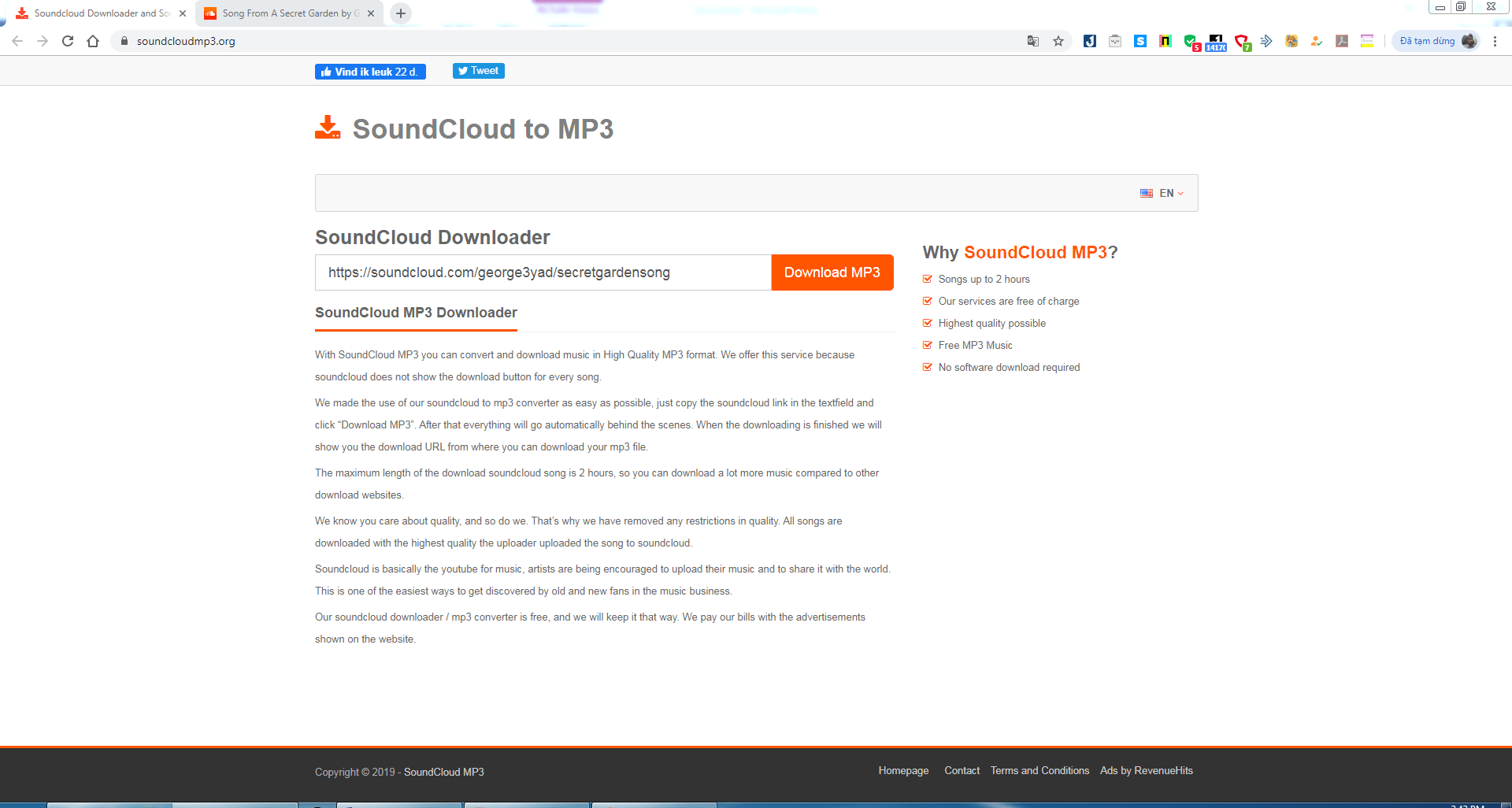
Task: Open the Google Translate page icon
Action: coord(1033,41)
